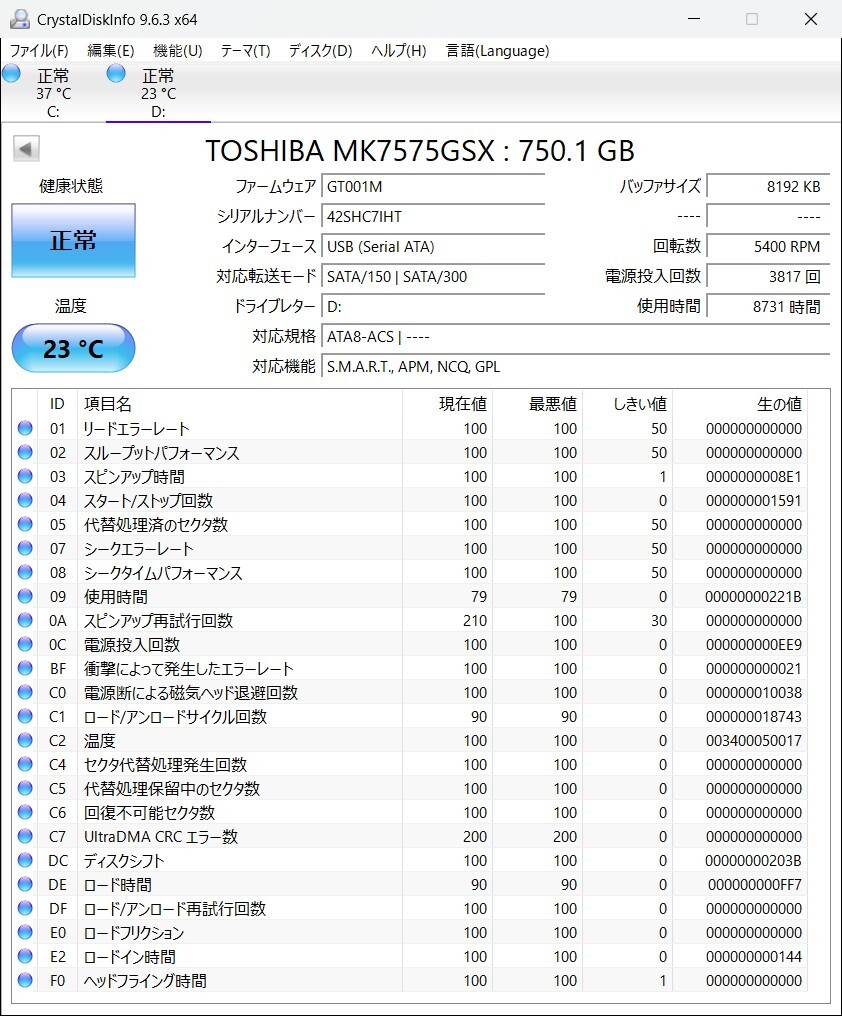Select the ロード/アンロード再試行回数 attribute name
This screenshot has height=1016, width=842.
click(x=175, y=908)
